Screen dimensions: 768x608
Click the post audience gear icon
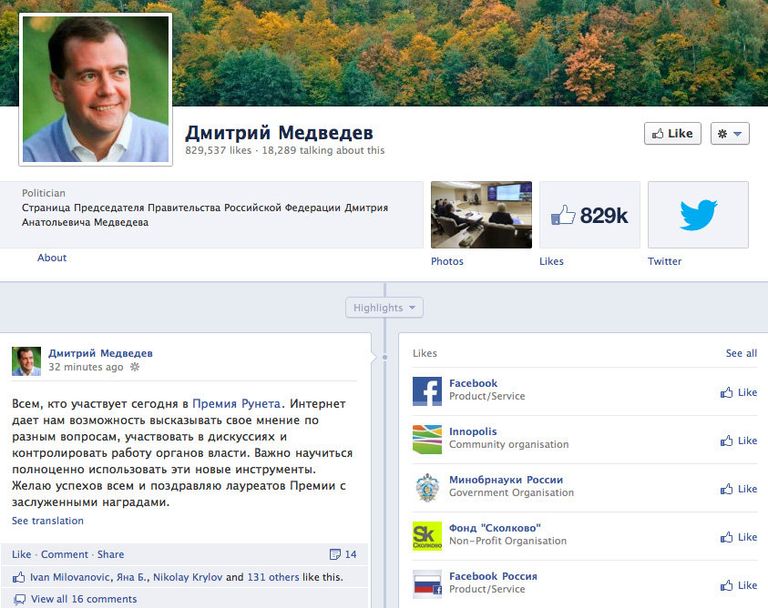click(x=135, y=367)
